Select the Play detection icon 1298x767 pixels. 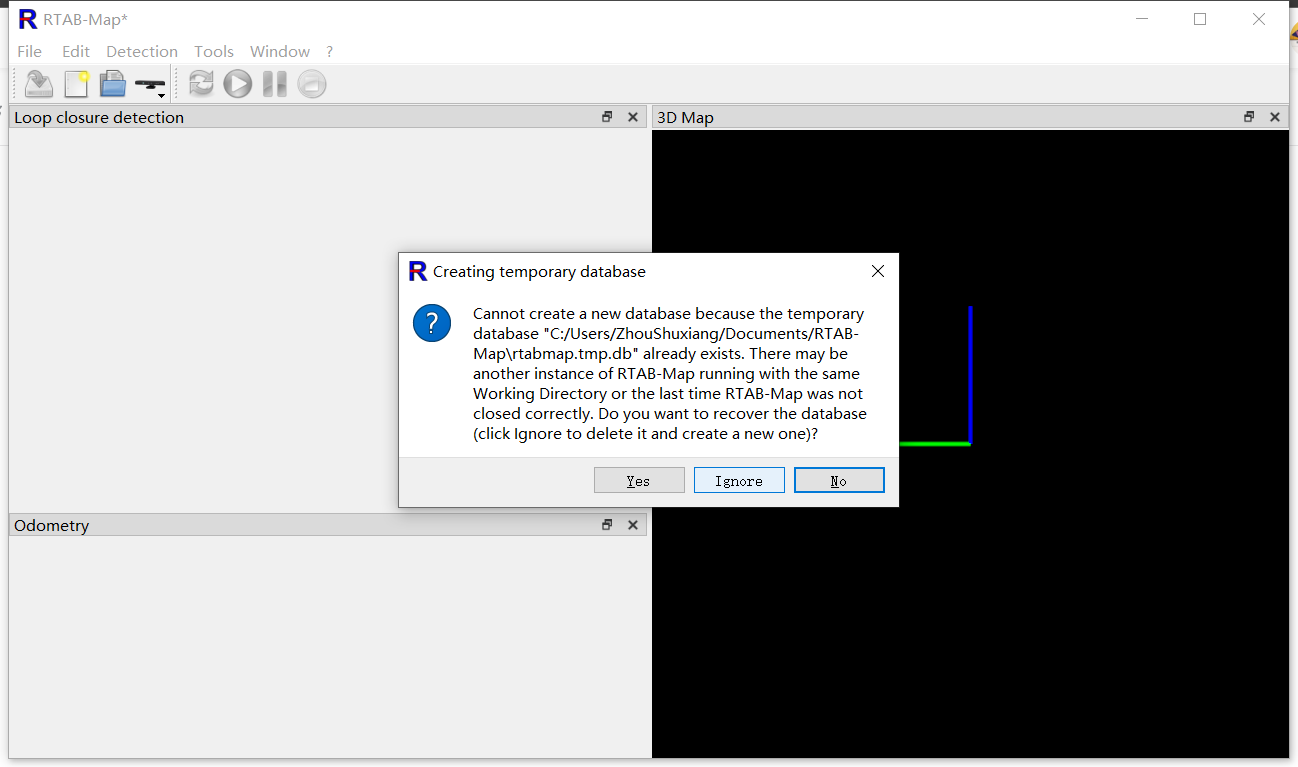click(x=237, y=84)
